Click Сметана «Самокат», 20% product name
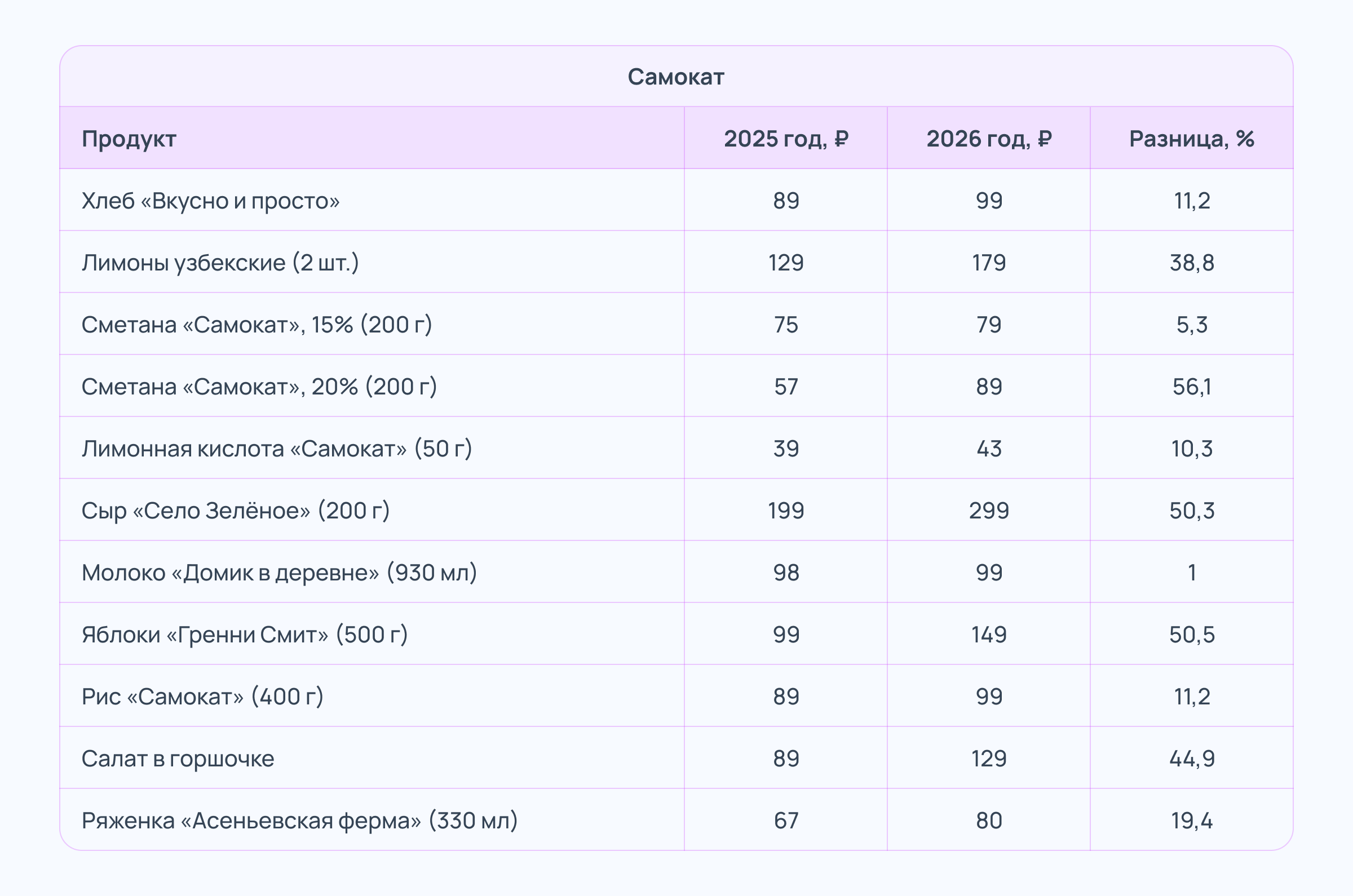Viewport: 1353px width, 896px height. (259, 387)
